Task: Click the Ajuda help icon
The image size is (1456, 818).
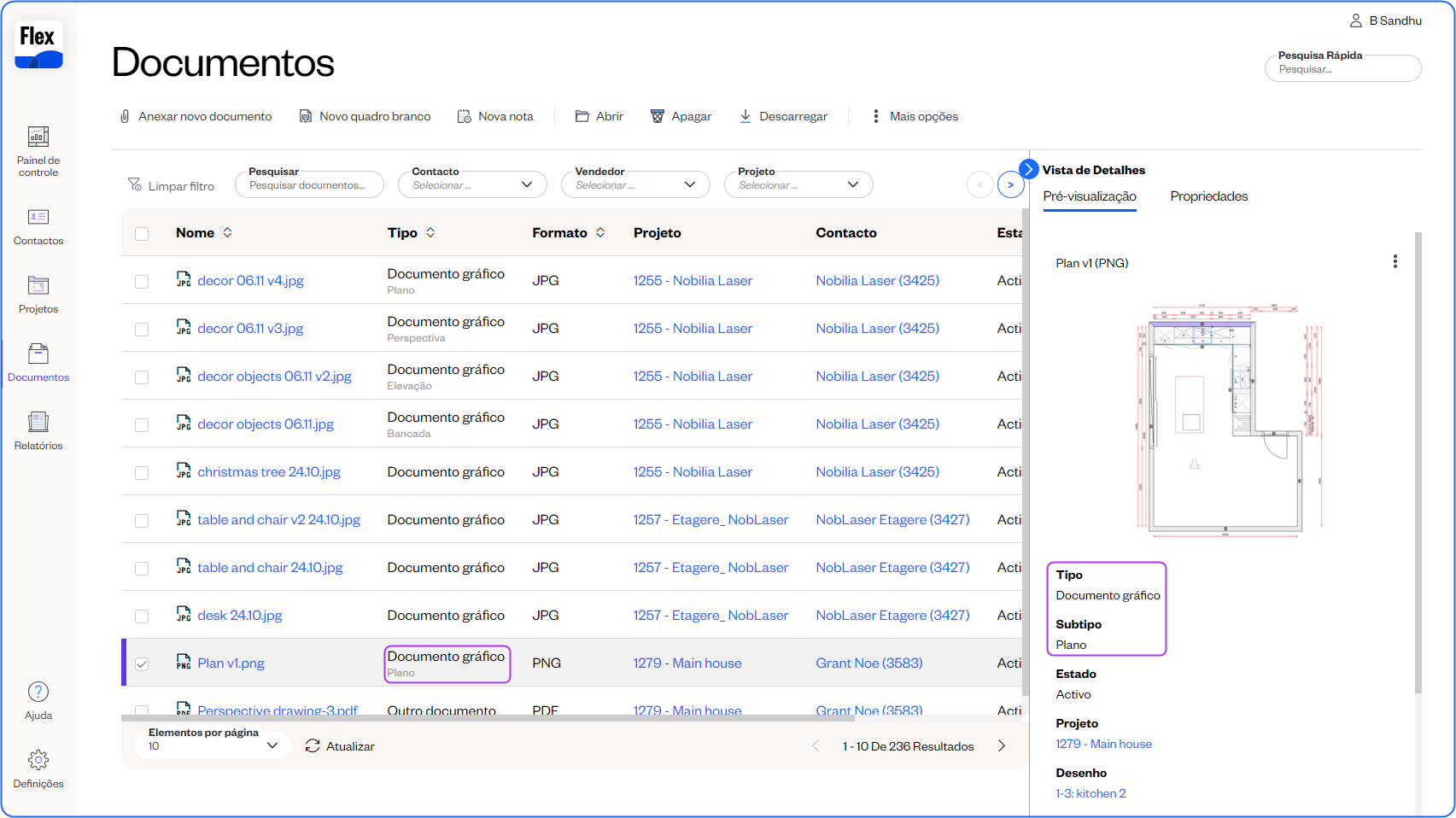Action: 38,692
